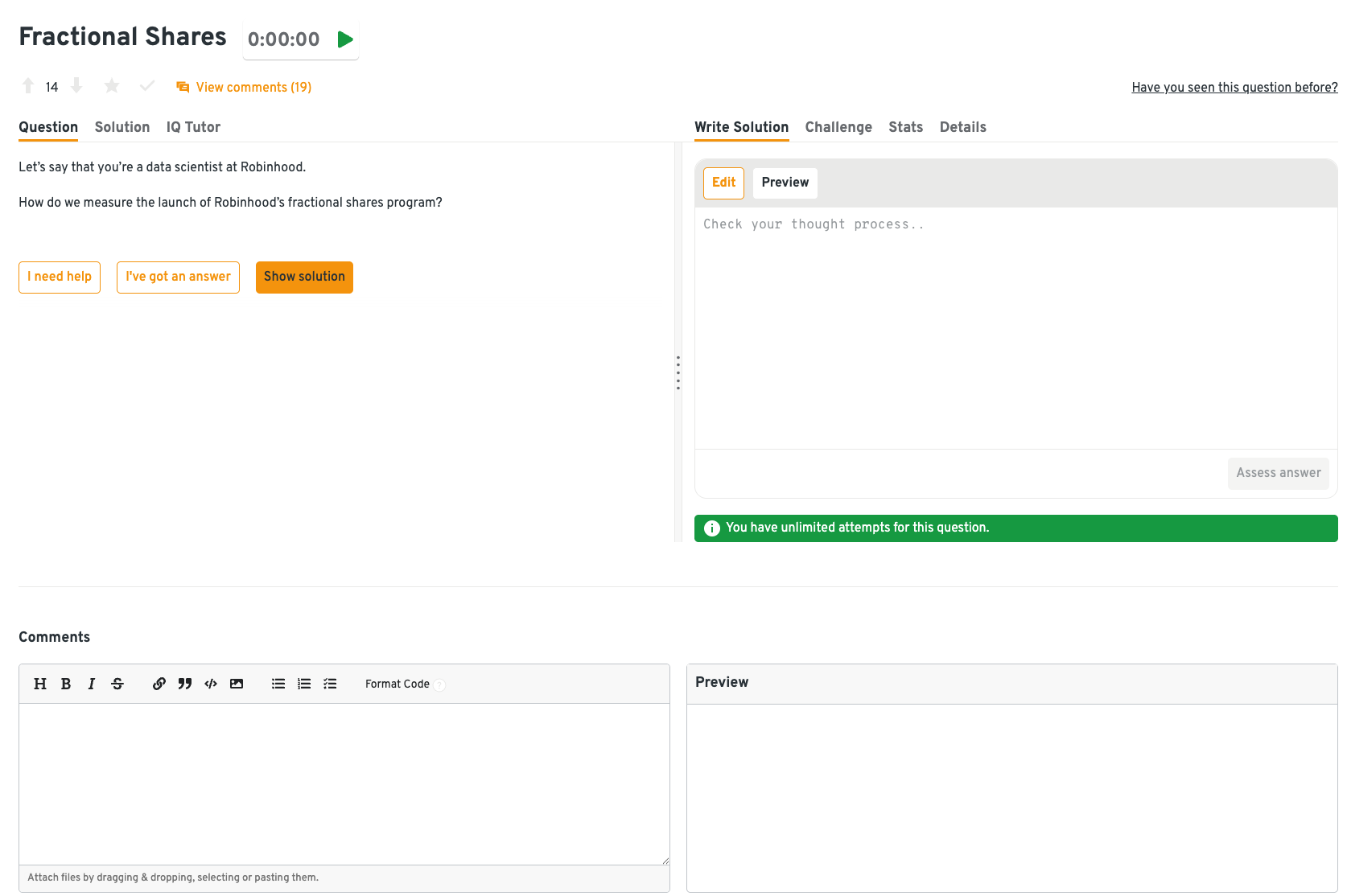Mark question complete with the checkmark icon
Viewport: 1347px width, 896px height.
[x=146, y=86]
